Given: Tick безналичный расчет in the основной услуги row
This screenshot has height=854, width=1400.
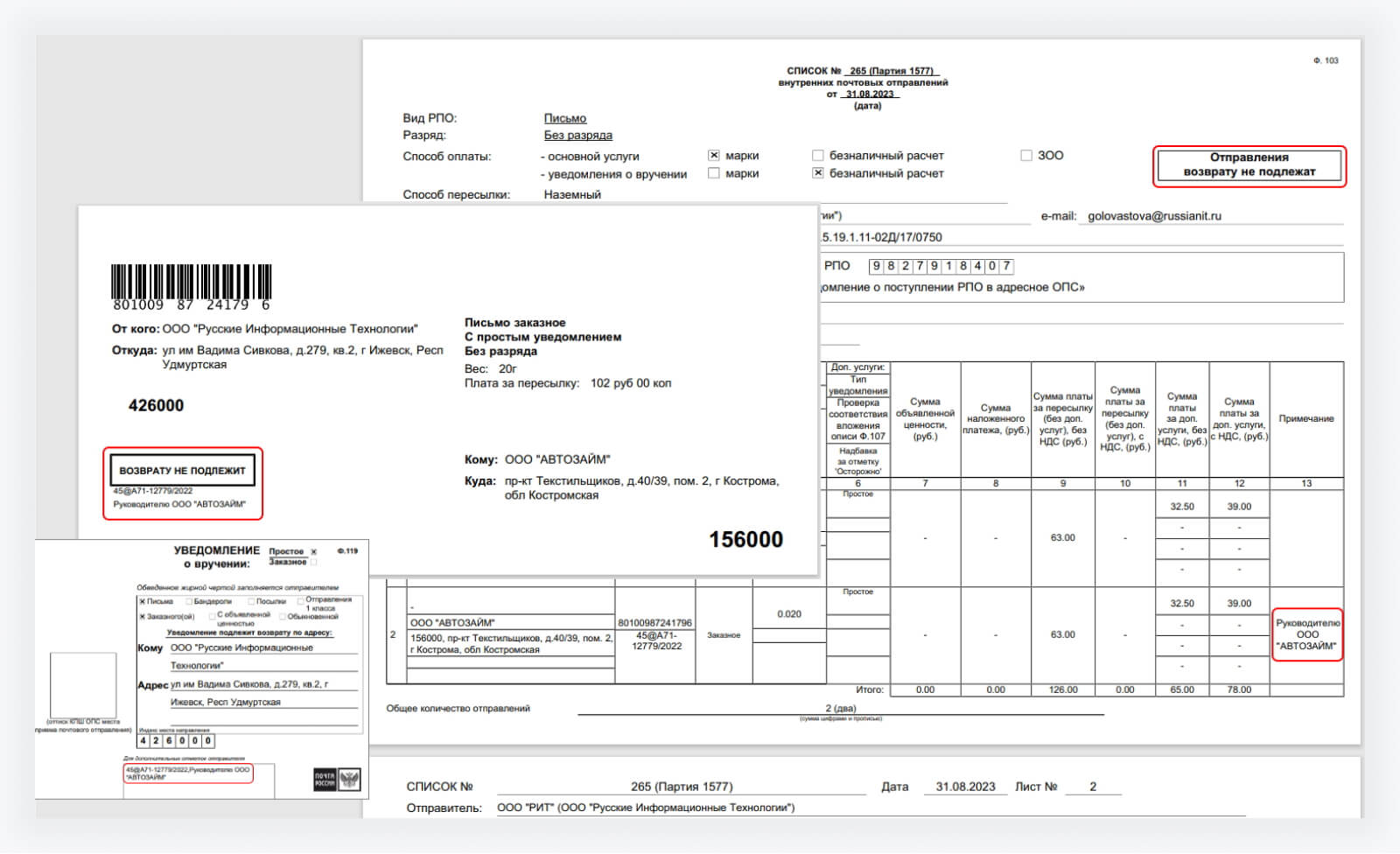Looking at the screenshot, I should tap(818, 155).
